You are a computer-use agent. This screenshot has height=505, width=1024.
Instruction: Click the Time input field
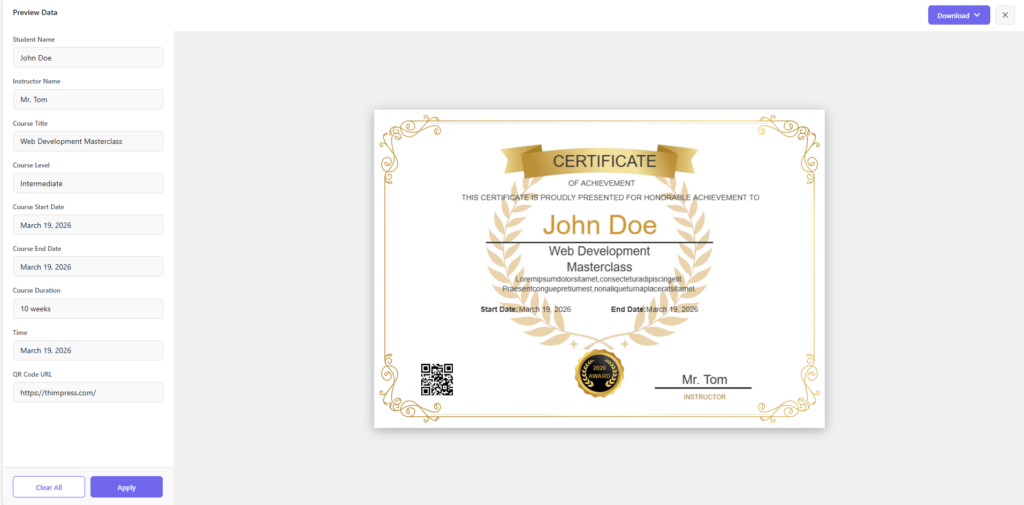(88, 350)
